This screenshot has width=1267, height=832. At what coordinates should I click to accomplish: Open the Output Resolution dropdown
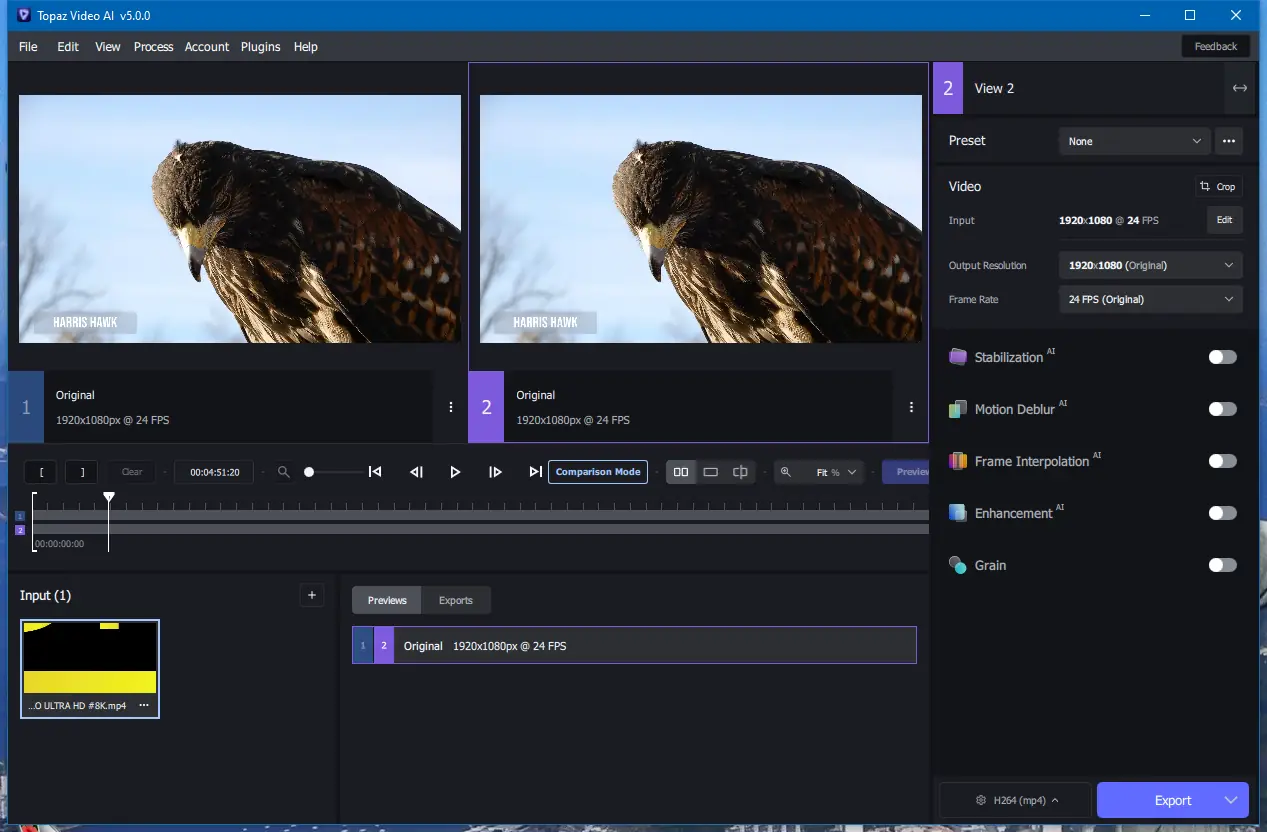click(1150, 266)
